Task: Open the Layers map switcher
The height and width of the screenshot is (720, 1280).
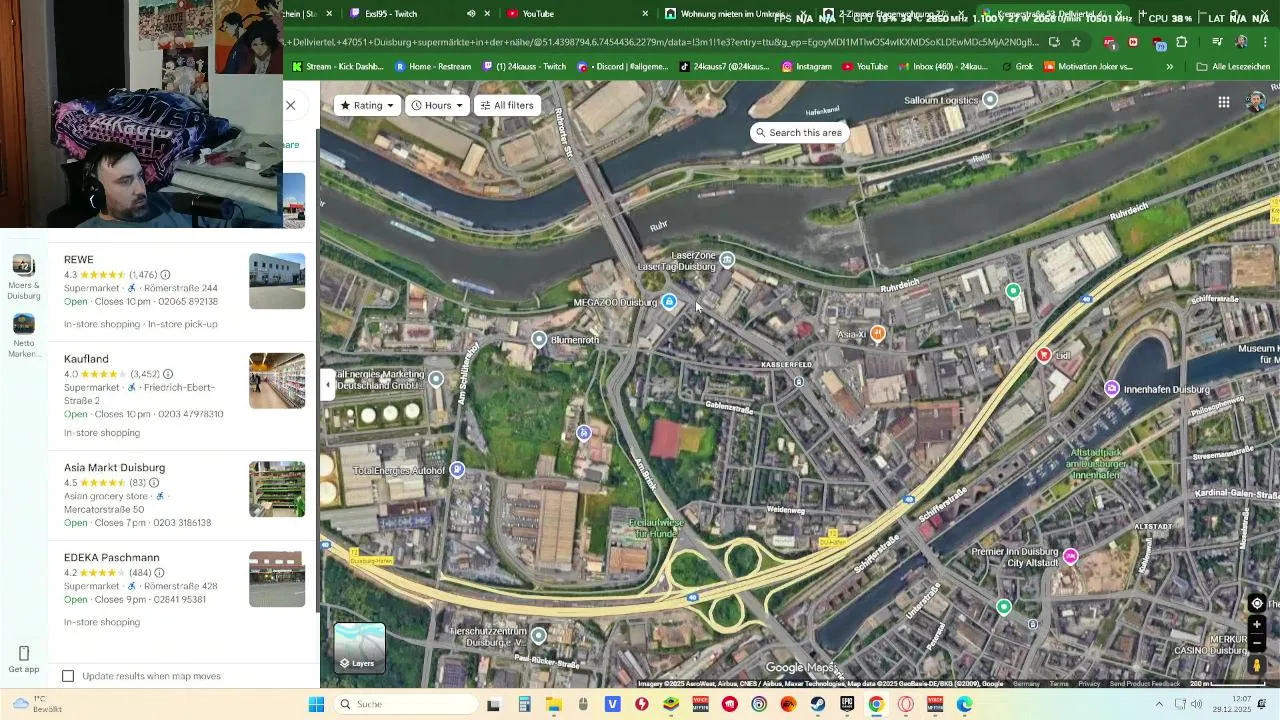Action: (x=359, y=648)
